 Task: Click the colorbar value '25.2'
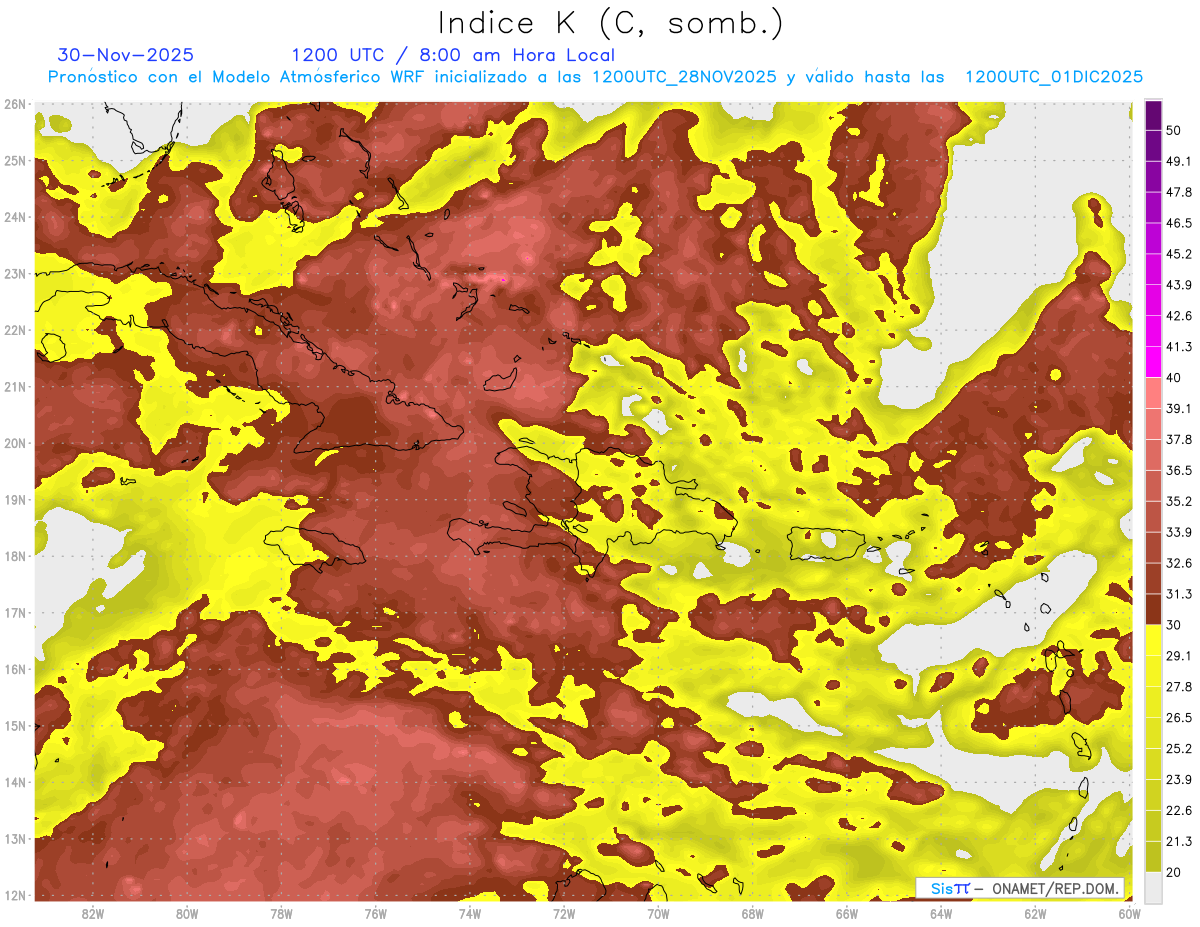point(1179,748)
